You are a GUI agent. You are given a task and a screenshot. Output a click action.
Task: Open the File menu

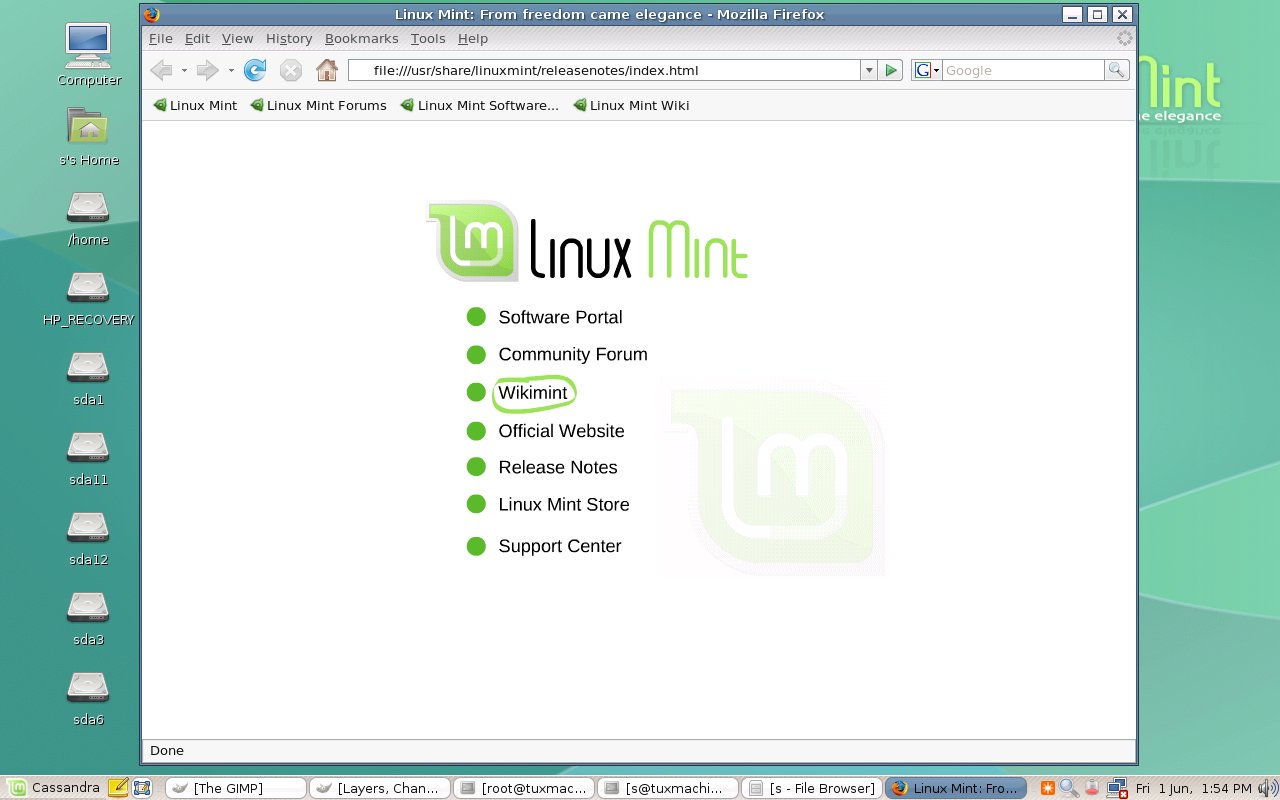(x=161, y=38)
